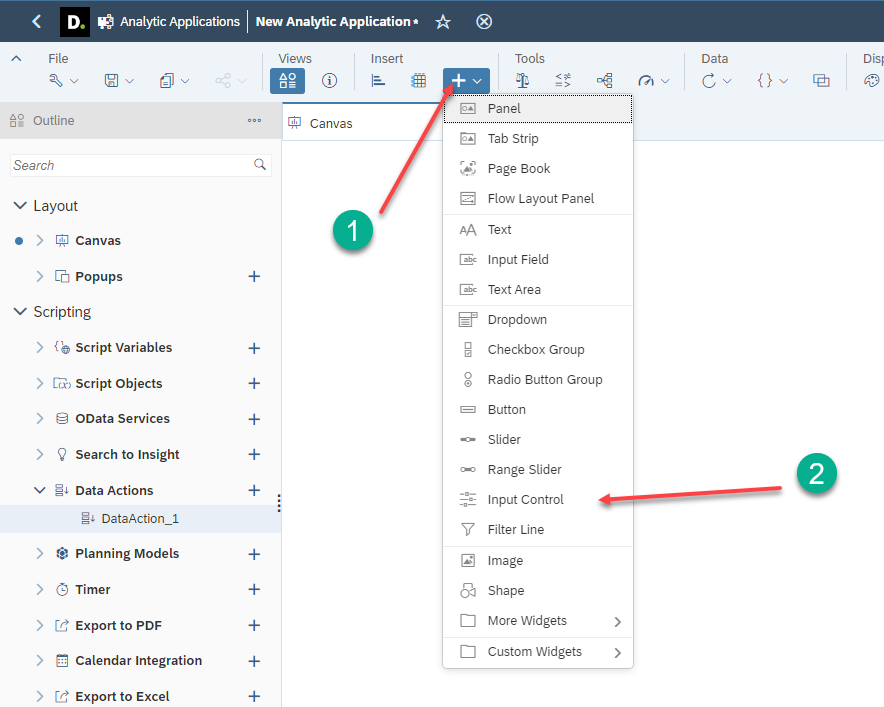Choose Dropdown from the insert menu

(516, 320)
